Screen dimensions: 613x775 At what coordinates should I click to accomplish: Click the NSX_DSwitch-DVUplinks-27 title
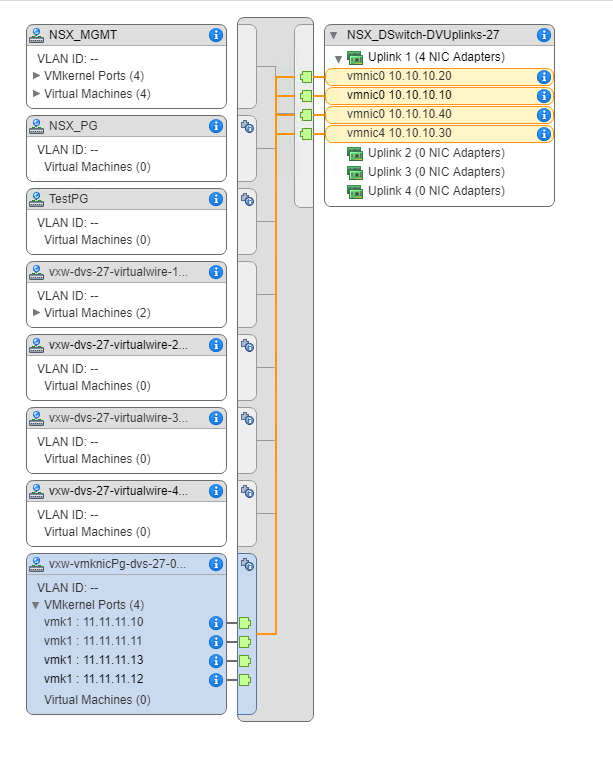[x=423, y=35]
